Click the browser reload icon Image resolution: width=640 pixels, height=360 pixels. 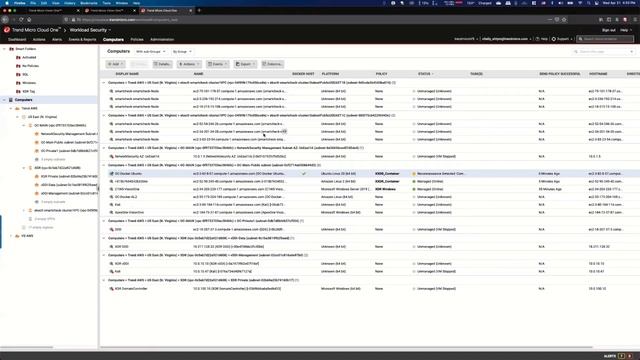coord(21,20)
